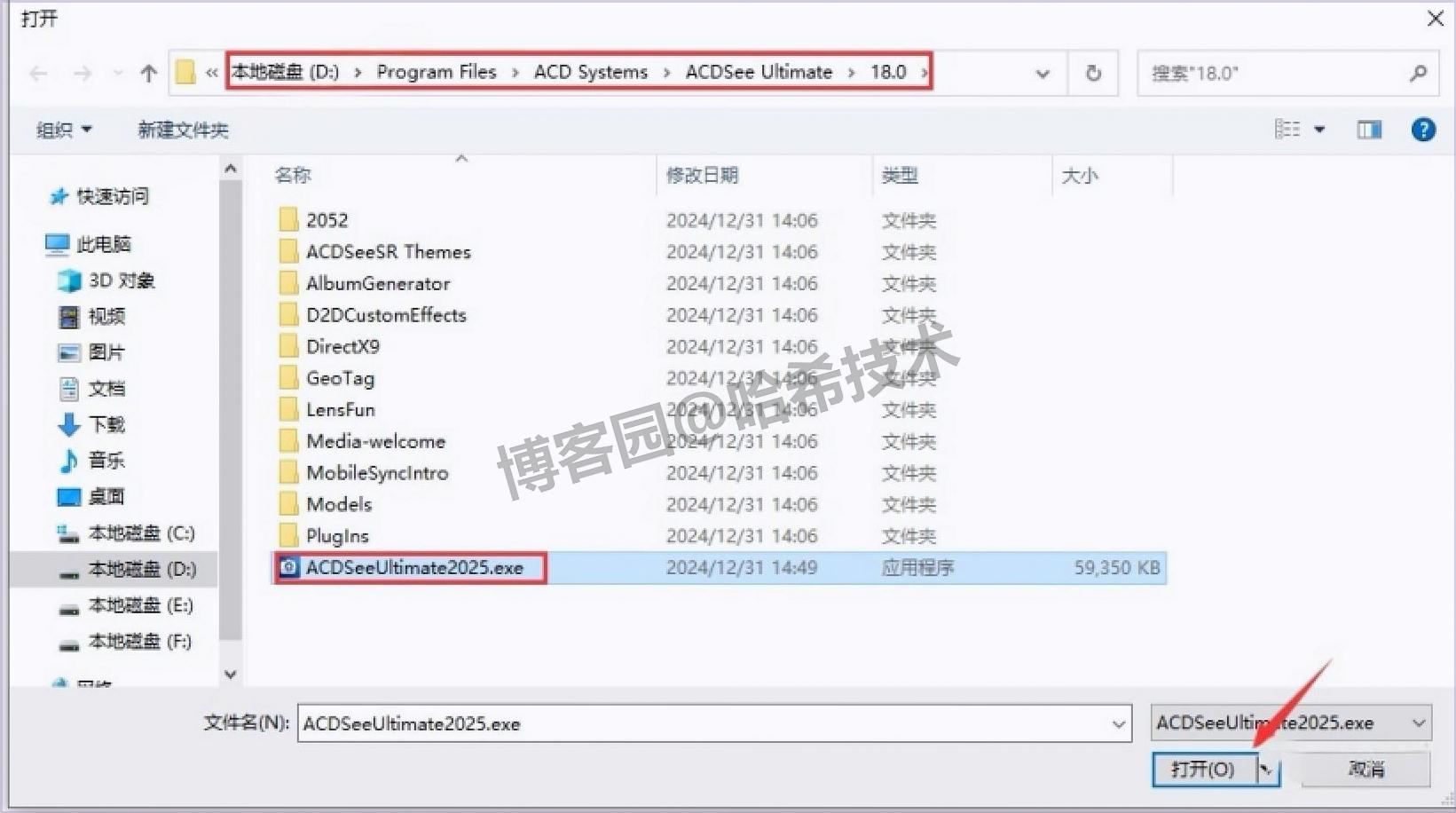Select the ACDSeeUltimate2025.exe application icon

tap(288, 567)
